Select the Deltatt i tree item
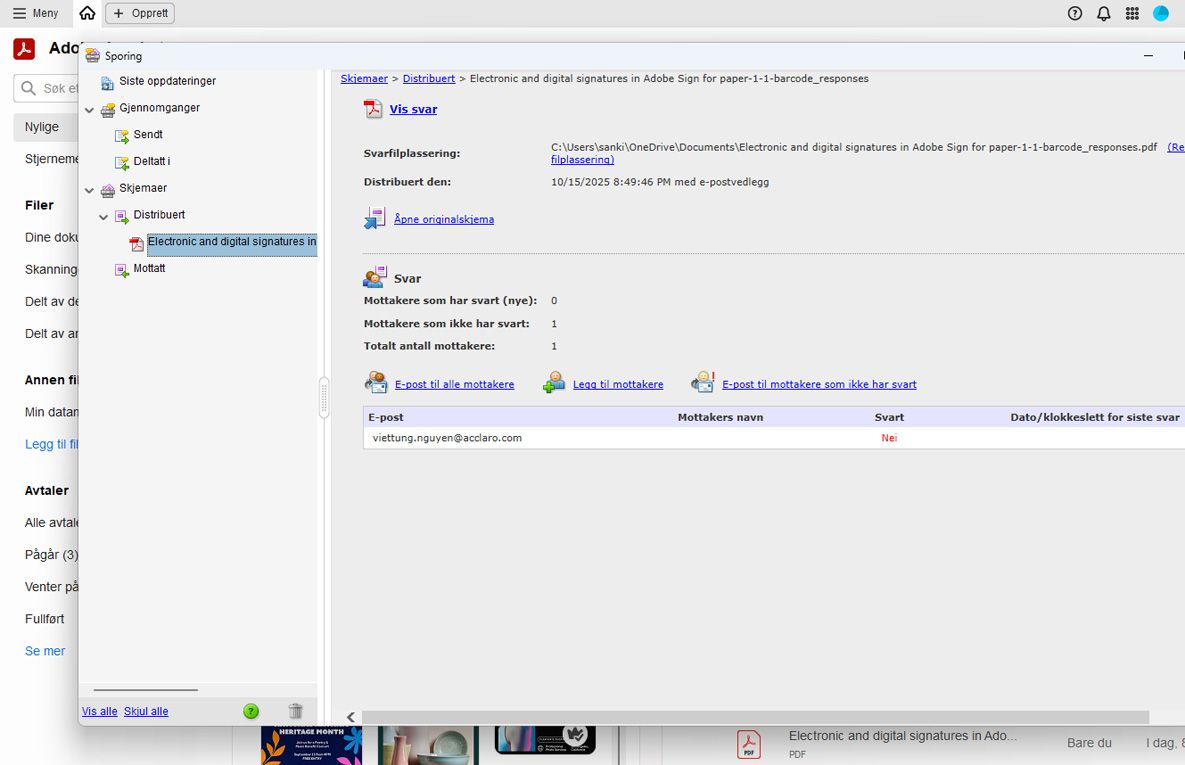This screenshot has height=765, width=1185. click(152, 161)
